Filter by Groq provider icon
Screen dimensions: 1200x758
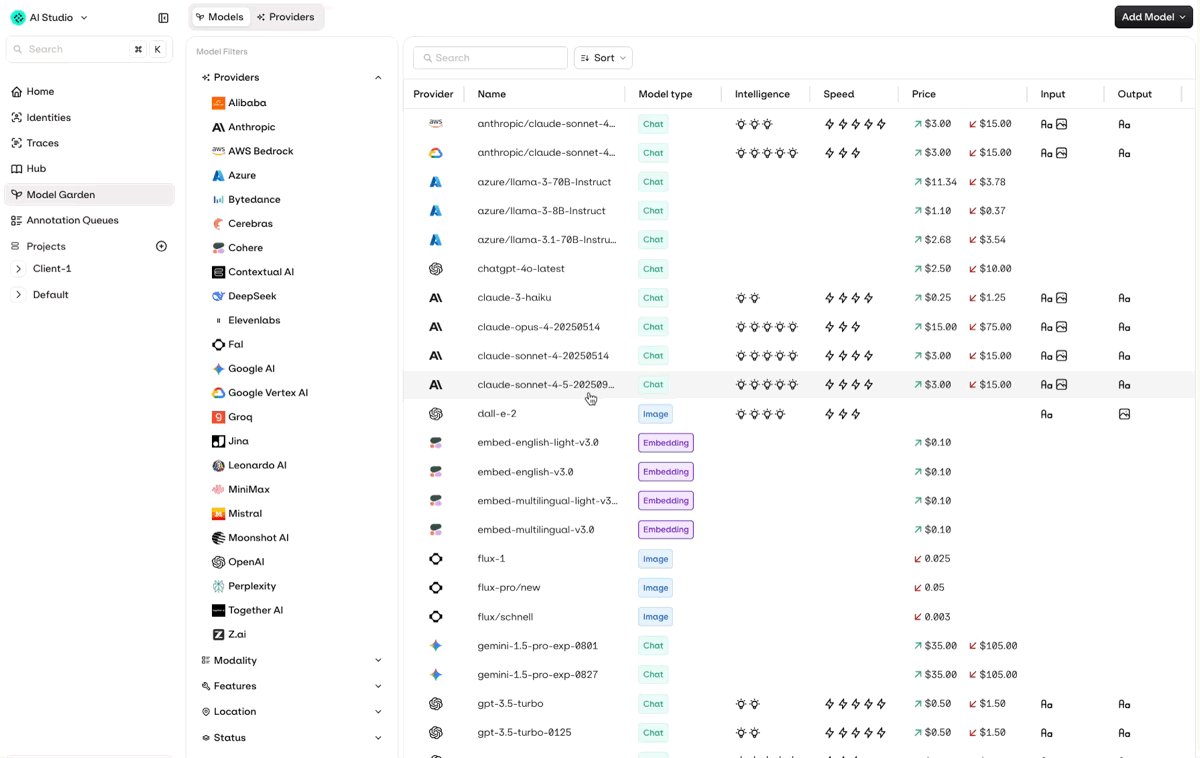coord(218,417)
